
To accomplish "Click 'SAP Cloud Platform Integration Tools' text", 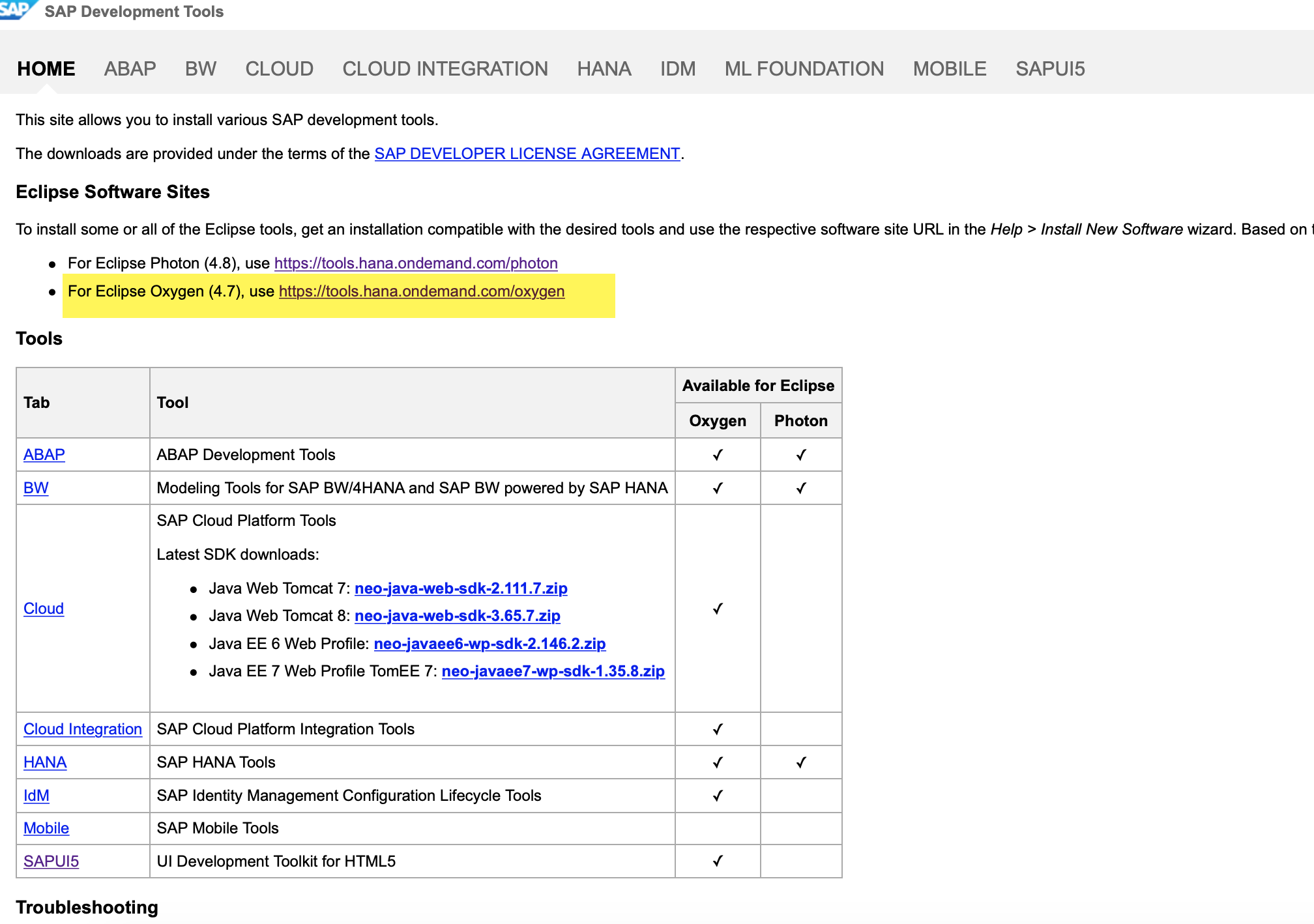I will (x=285, y=729).
